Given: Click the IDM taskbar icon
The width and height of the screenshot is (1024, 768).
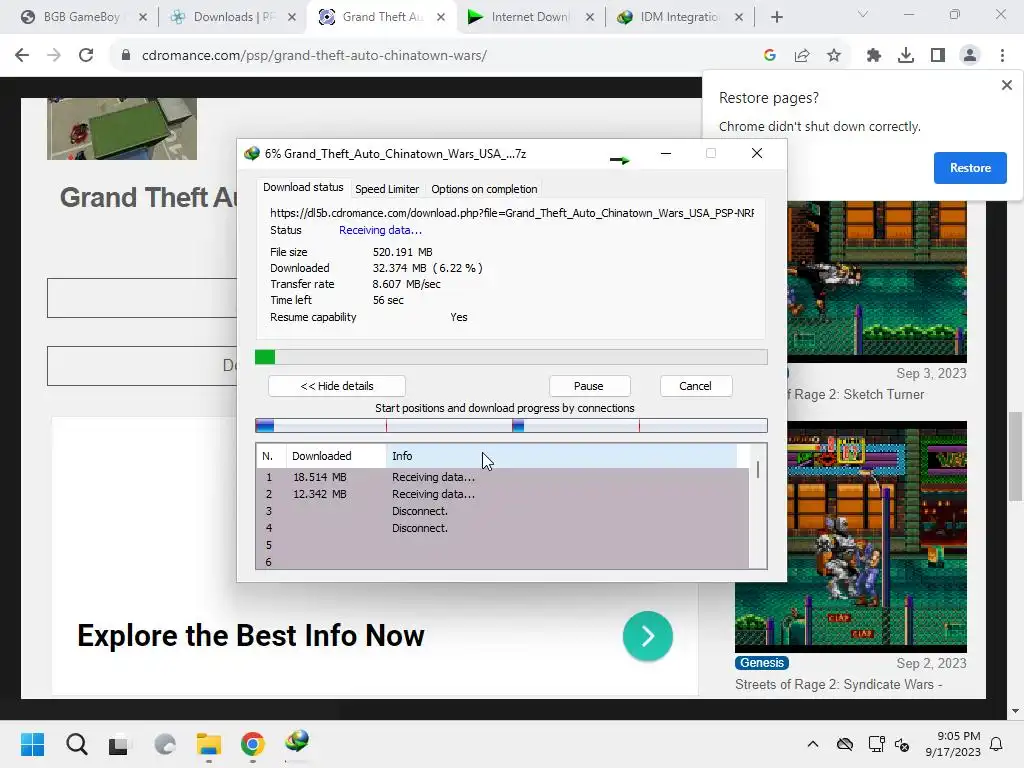Looking at the screenshot, I should click(297, 743).
